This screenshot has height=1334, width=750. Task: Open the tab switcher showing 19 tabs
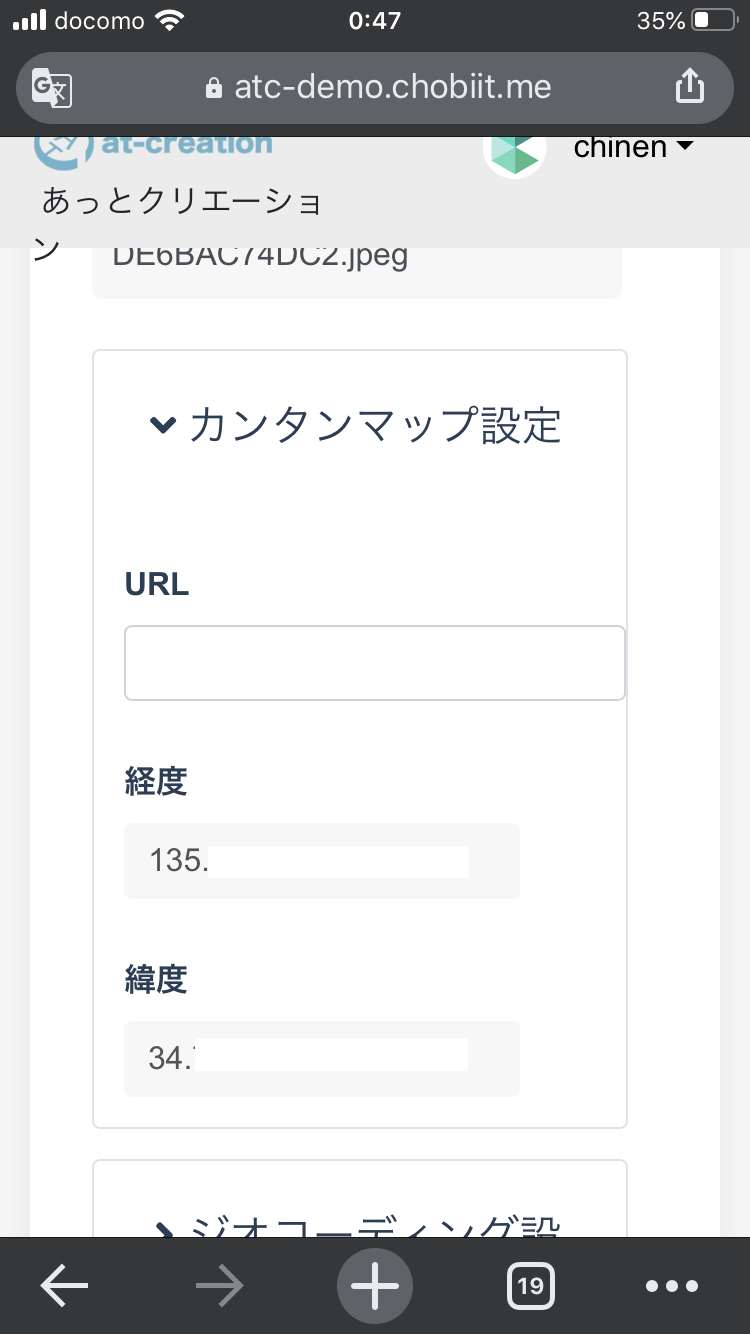pos(531,1286)
